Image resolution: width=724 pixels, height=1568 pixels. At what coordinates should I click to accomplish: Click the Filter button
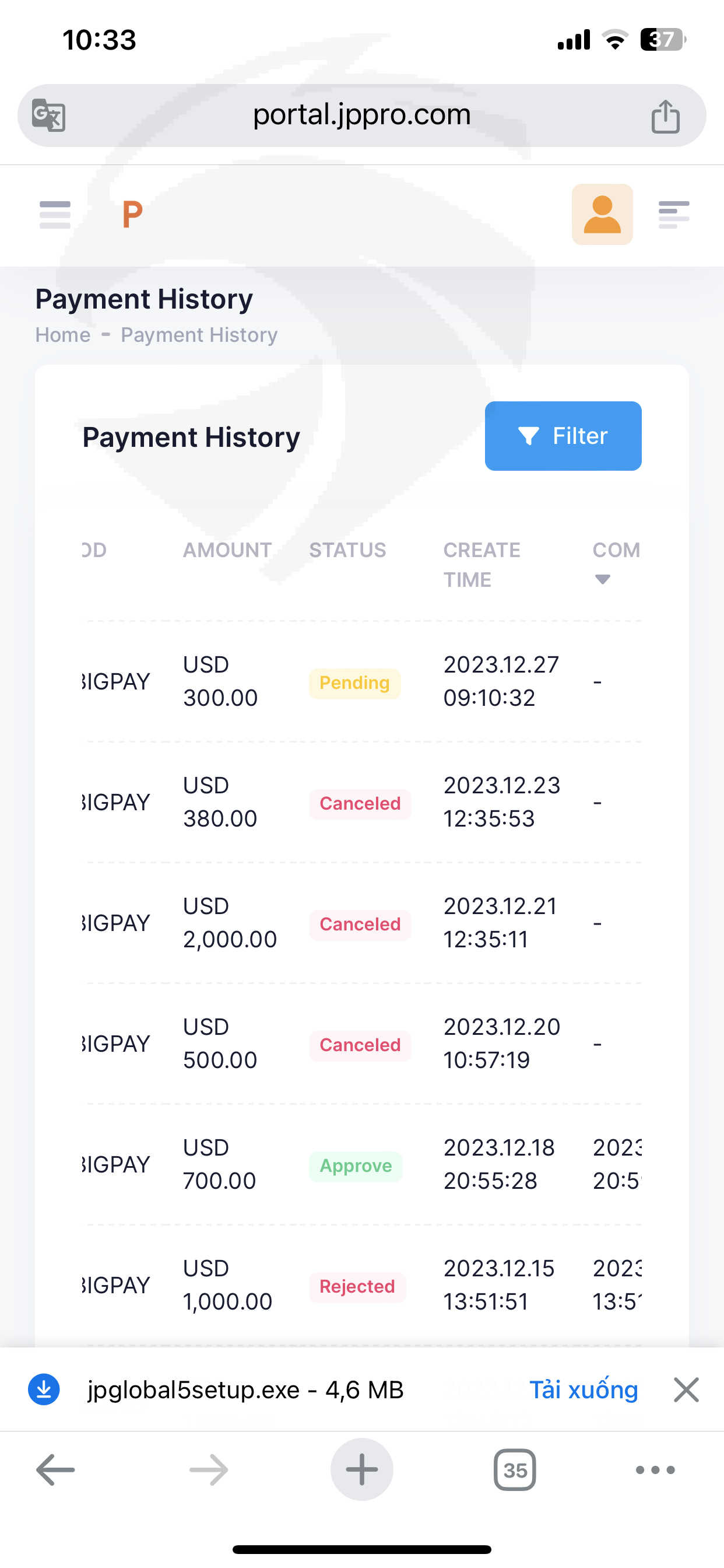tap(563, 436)
